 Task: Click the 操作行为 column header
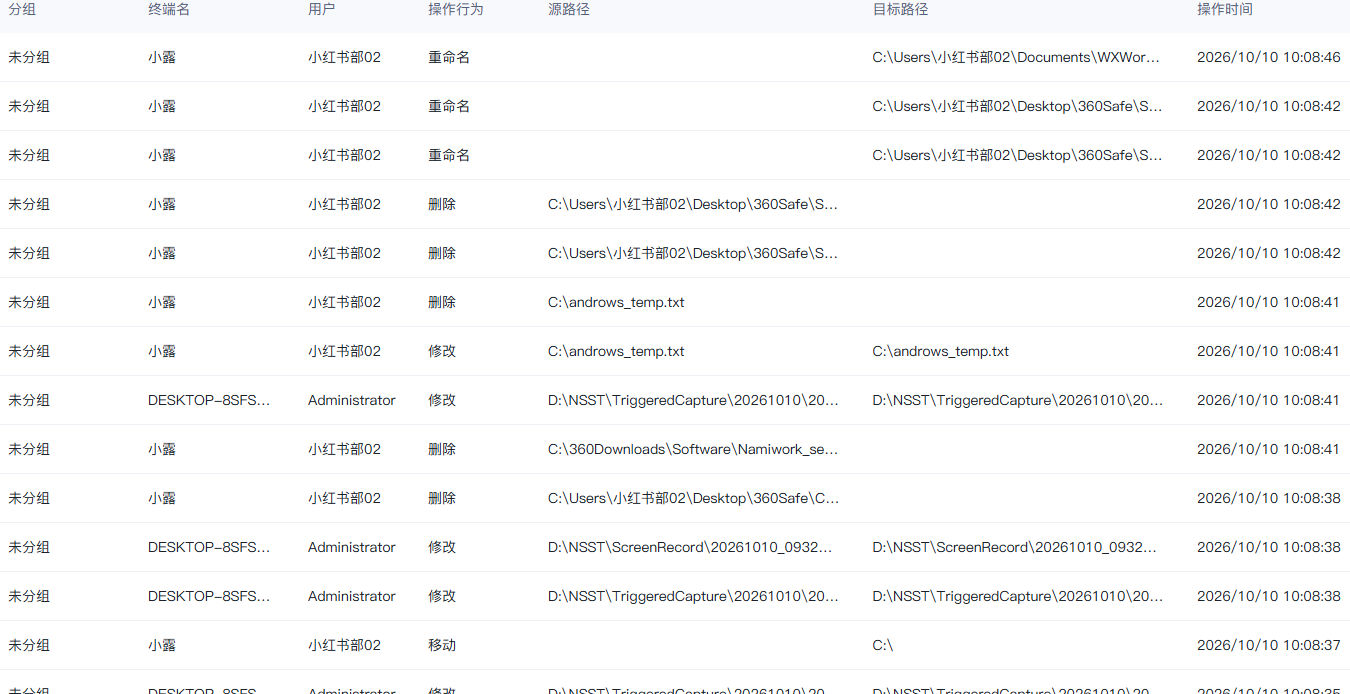coord(455,9)
